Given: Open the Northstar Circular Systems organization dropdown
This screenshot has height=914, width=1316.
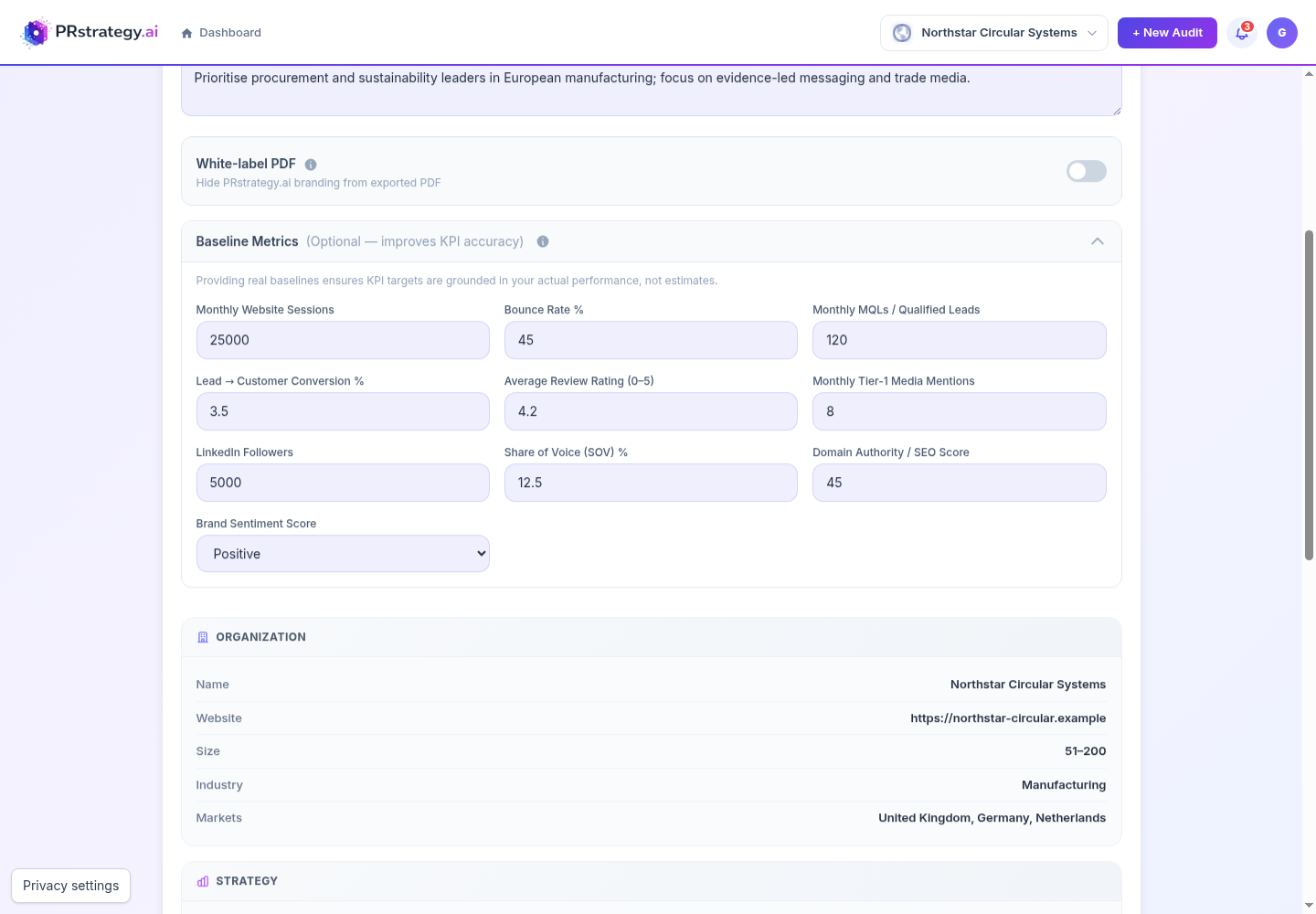Looking at the screenshot, I should click(x=994, y=33).
